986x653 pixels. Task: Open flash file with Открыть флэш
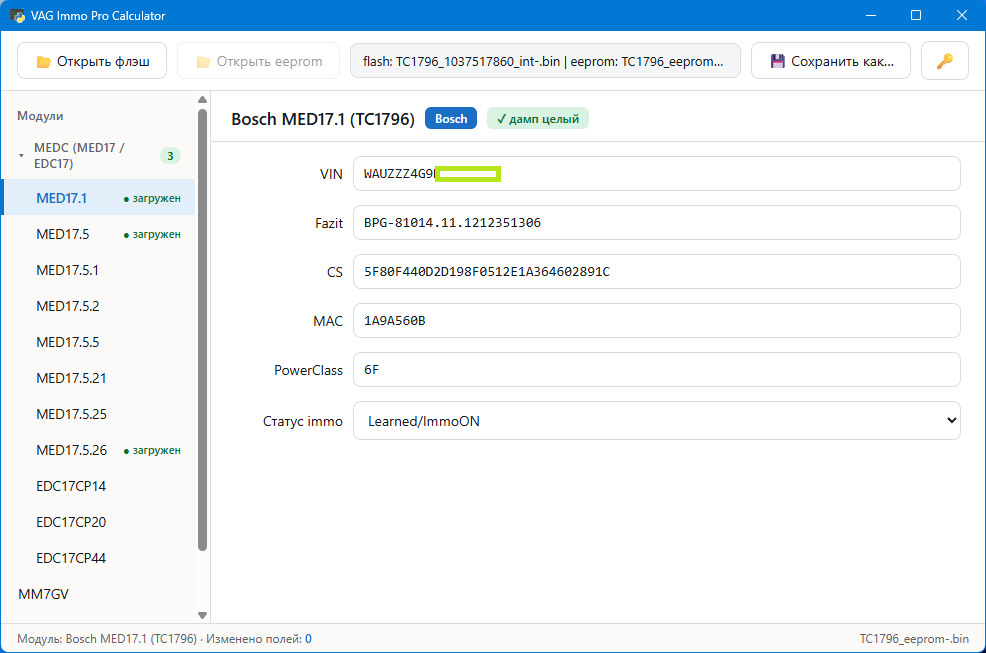pos(92,61)
